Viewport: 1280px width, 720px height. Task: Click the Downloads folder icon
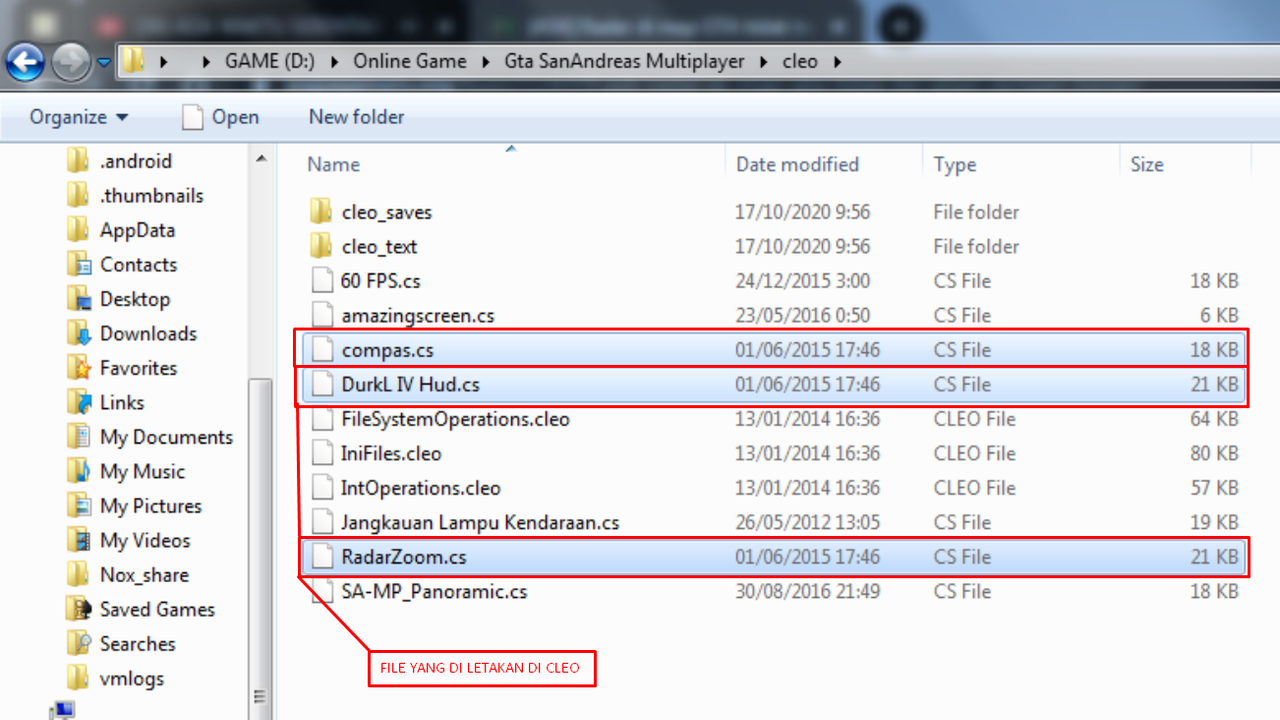[x=79, y=333]
